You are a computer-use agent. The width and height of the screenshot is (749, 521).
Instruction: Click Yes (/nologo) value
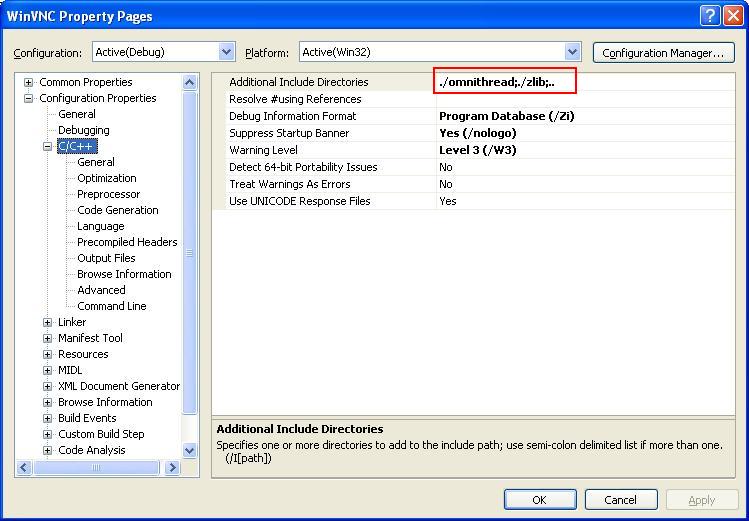coord(478,133)
